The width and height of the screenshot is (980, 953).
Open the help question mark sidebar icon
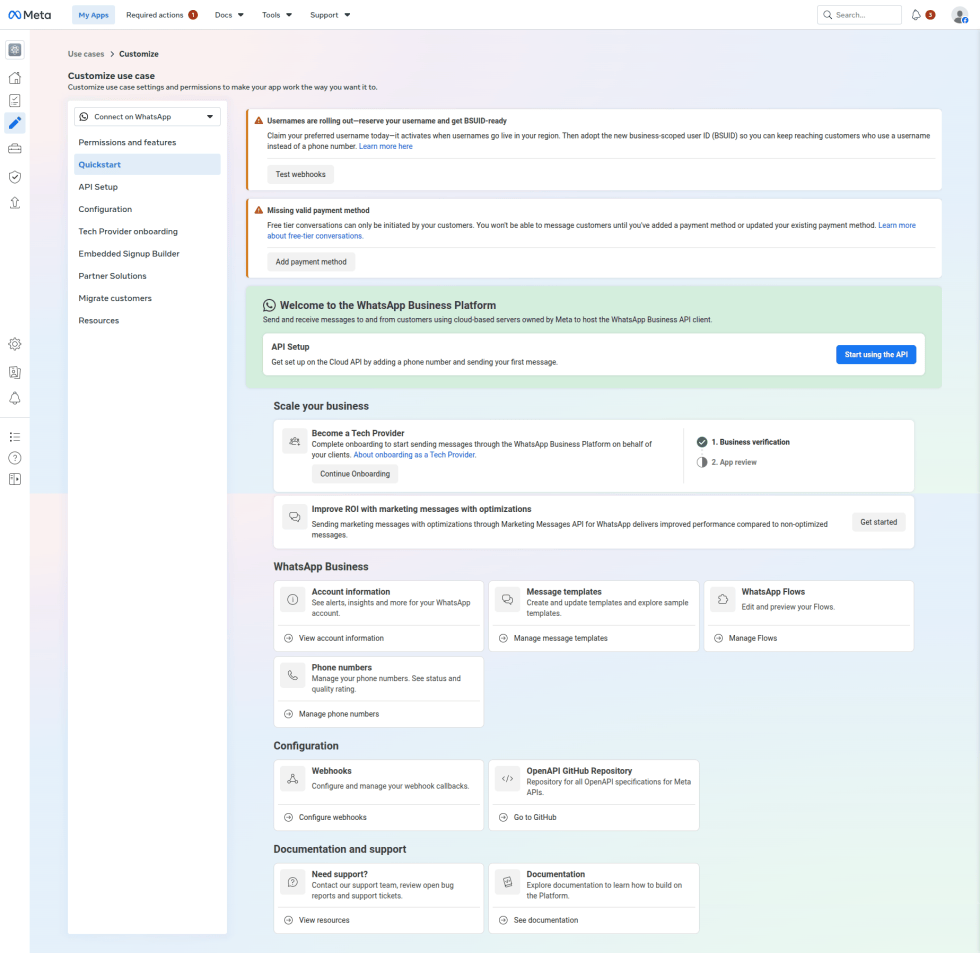(x=15, y=458)
